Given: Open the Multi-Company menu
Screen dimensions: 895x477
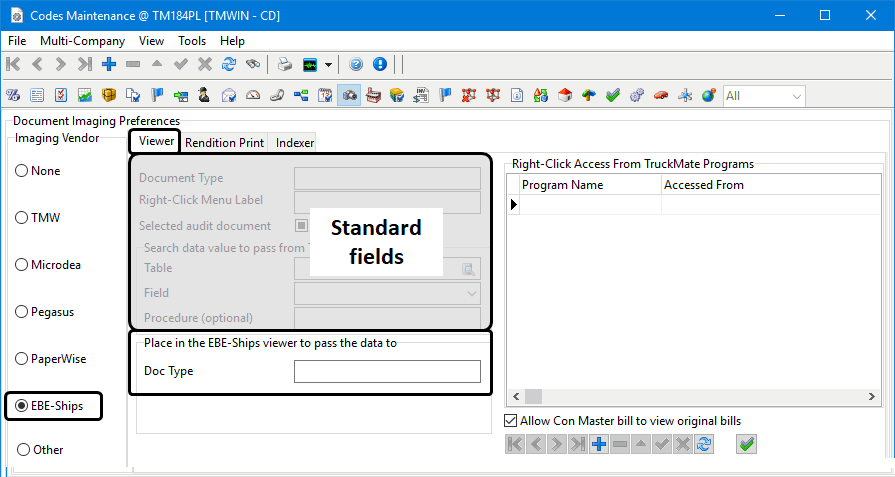Looking at the screenshot, I should (82, 41).
